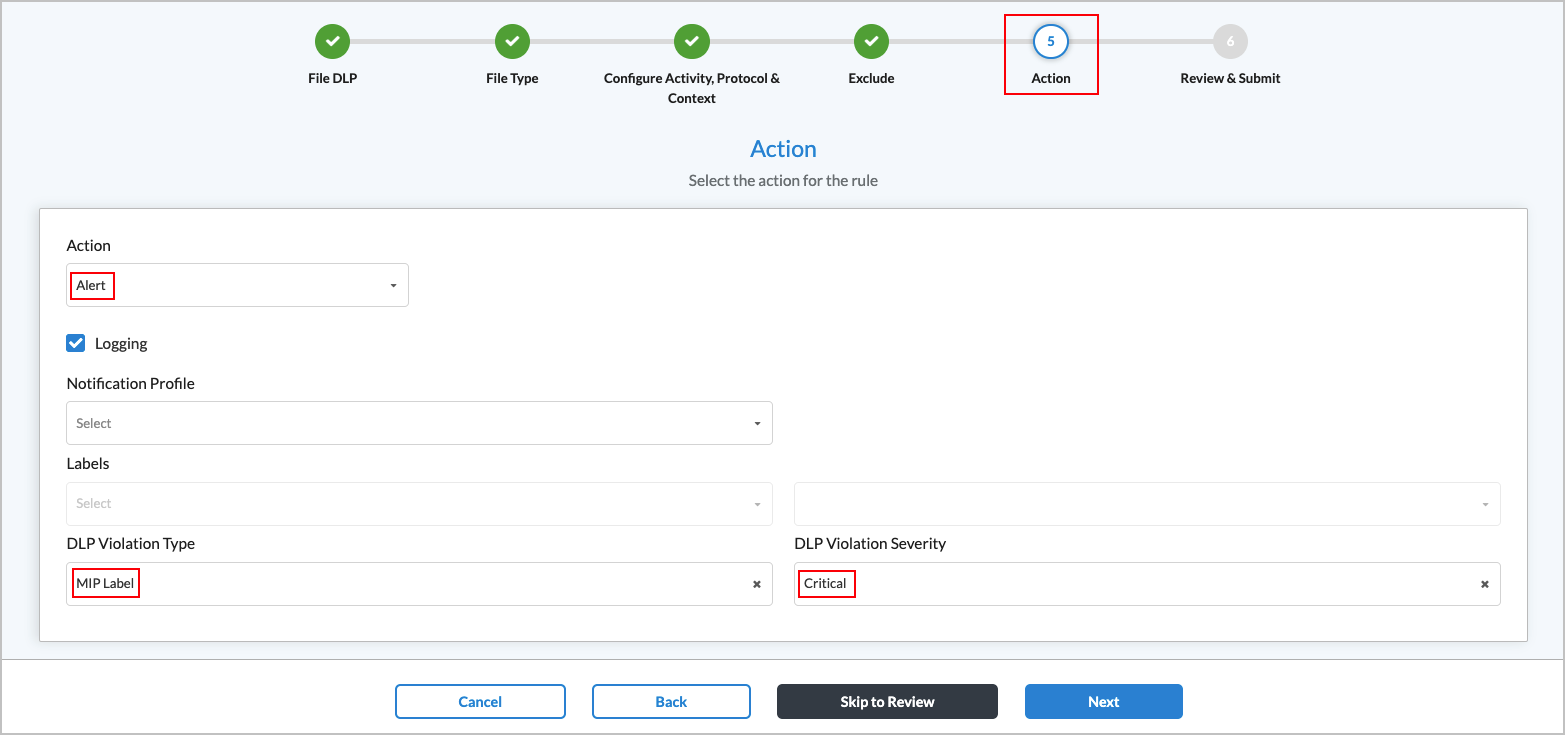Go to File Type step checkmark
1565x735 pixels.
tap(512, 42)
